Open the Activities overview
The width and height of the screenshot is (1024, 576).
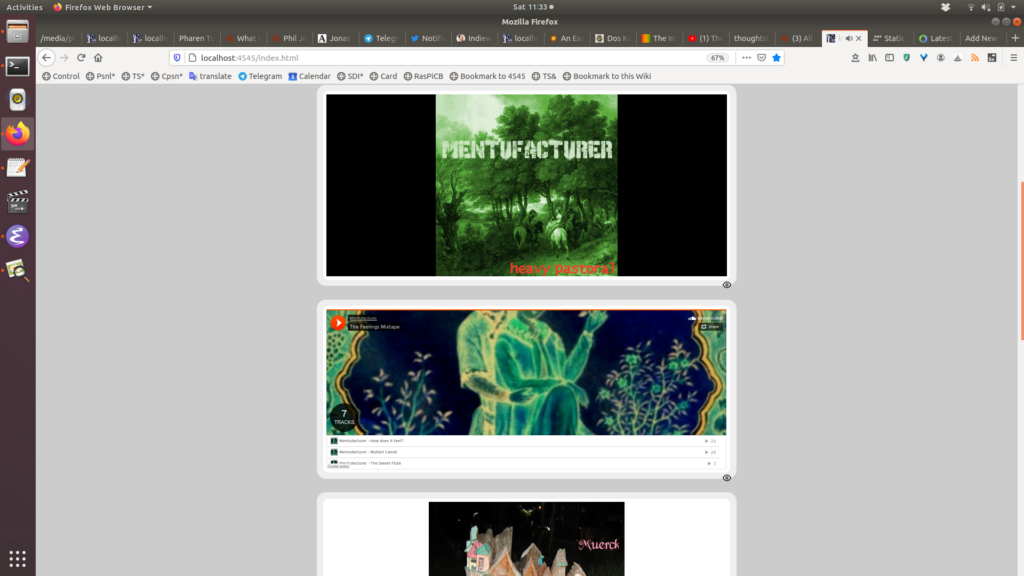coord(24,7)
